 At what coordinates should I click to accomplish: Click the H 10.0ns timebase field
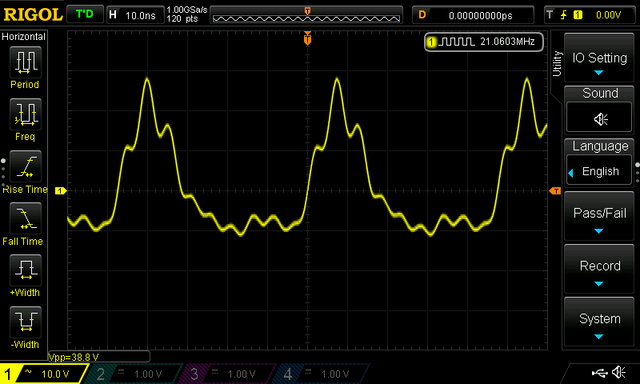[135, 16]
